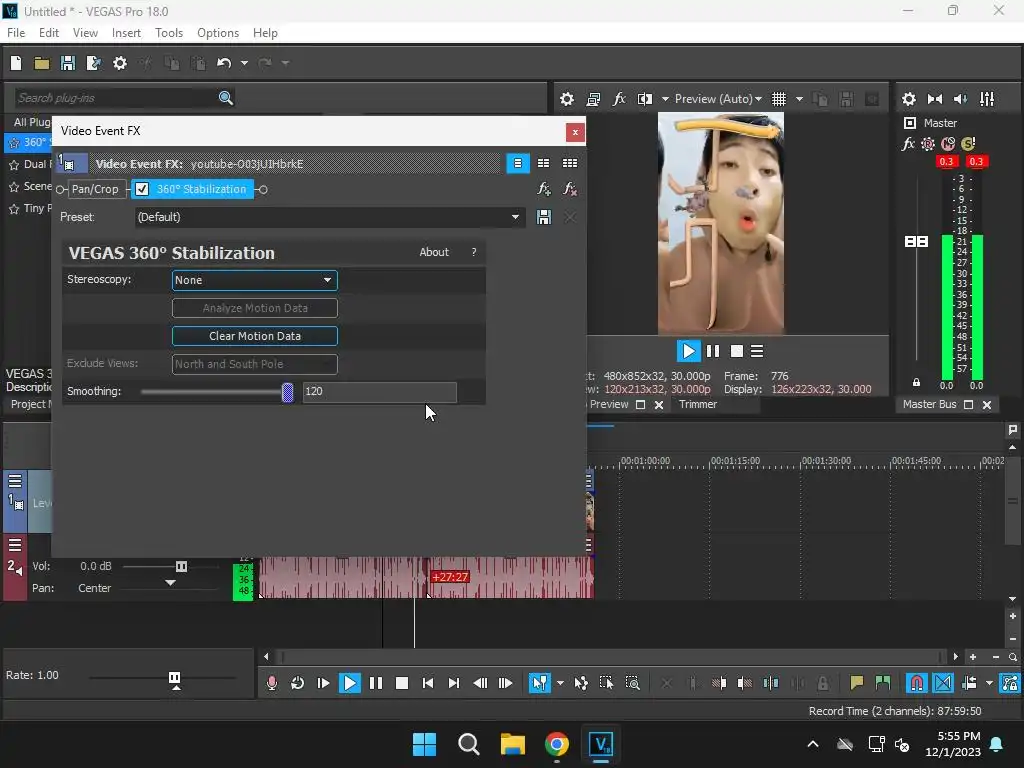Expand the overlays grid dropdown arrow
The image size is (1024, 768).
(x=799, y=99)
